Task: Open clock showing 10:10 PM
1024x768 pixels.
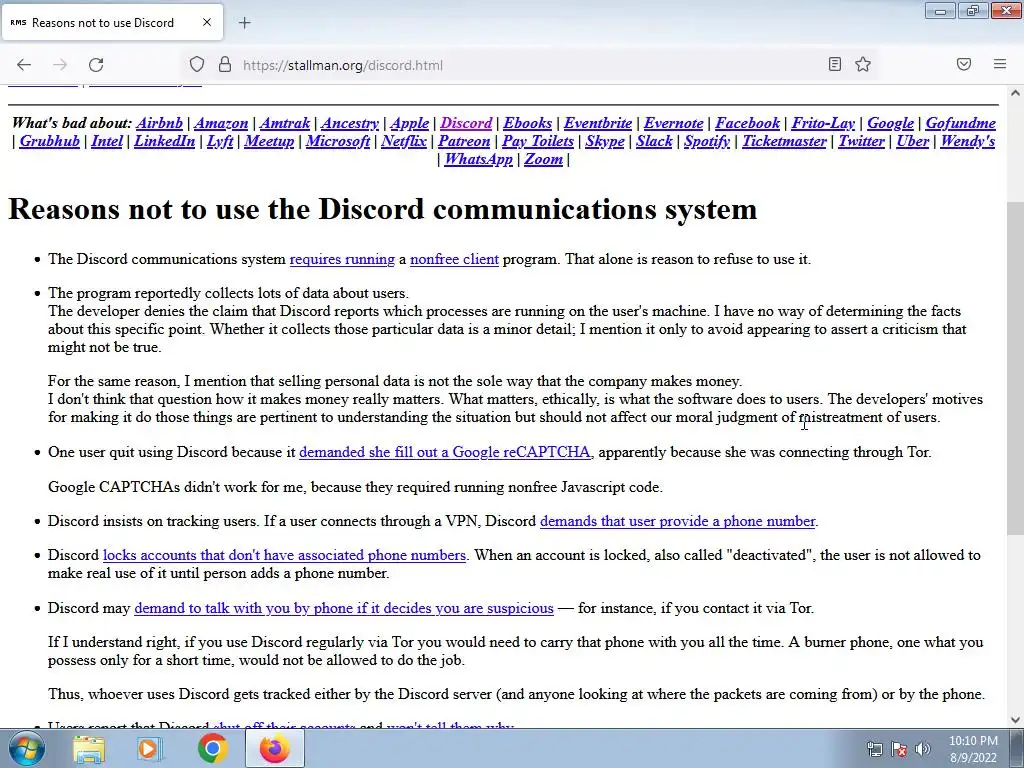Action: 973,749
